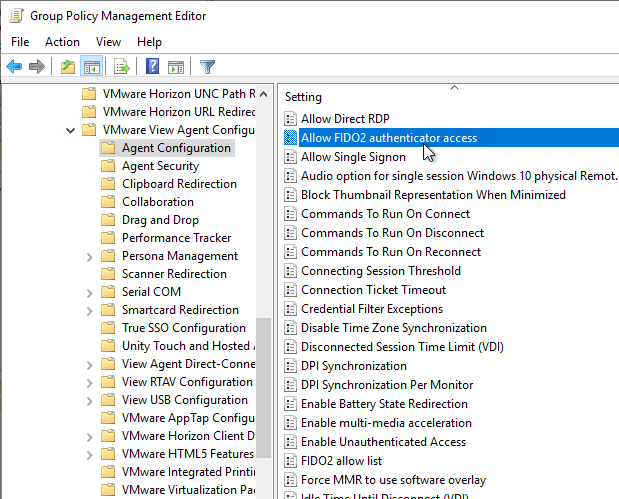Screen dimensions: 619x499
Task: Open the Help toolbar icon
Action: point(152,66)
